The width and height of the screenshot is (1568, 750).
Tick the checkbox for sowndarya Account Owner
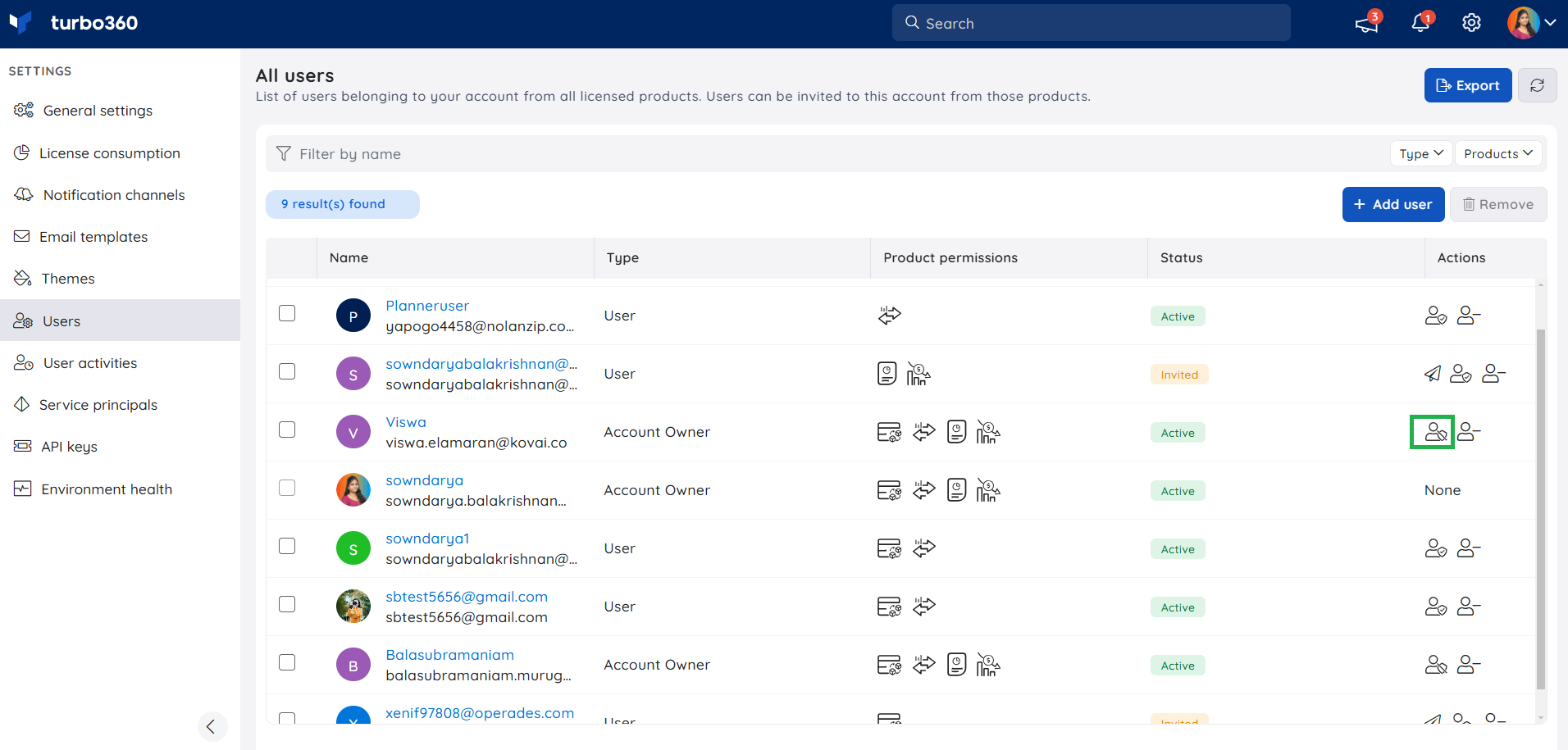(x=287, y=488)
